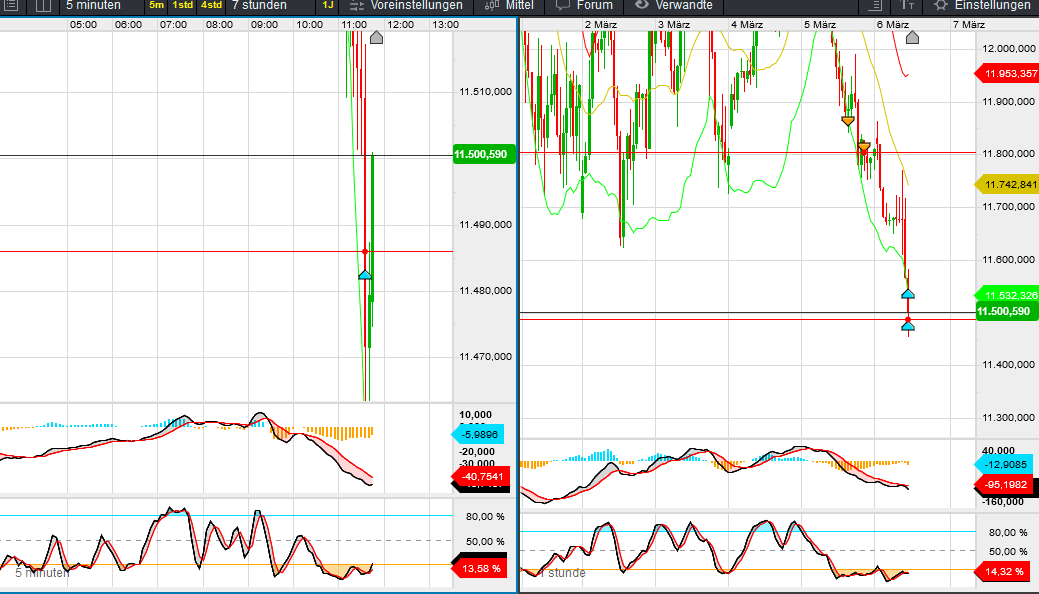Click the gear icon for Einstellungen

coord(940,5)
